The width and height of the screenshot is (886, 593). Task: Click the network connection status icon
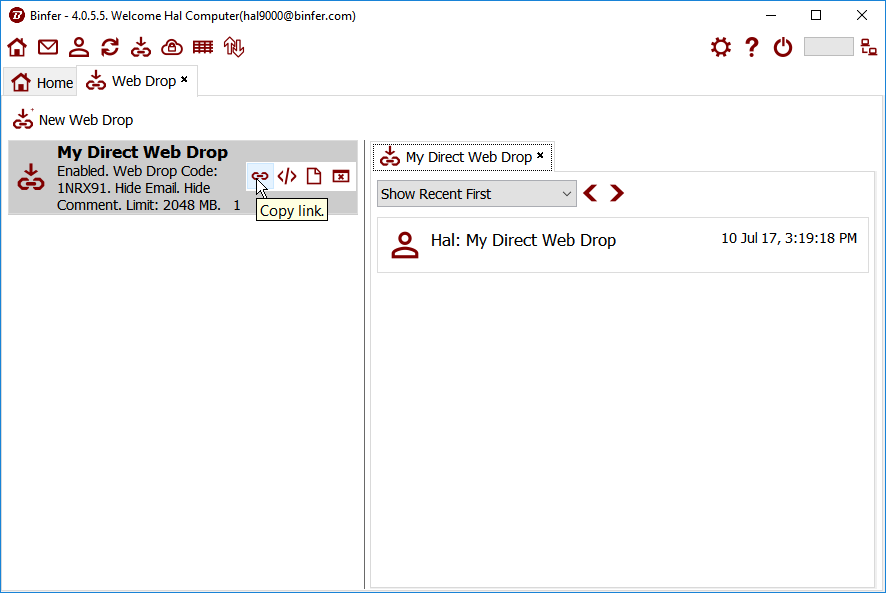[x=869, y=47]
